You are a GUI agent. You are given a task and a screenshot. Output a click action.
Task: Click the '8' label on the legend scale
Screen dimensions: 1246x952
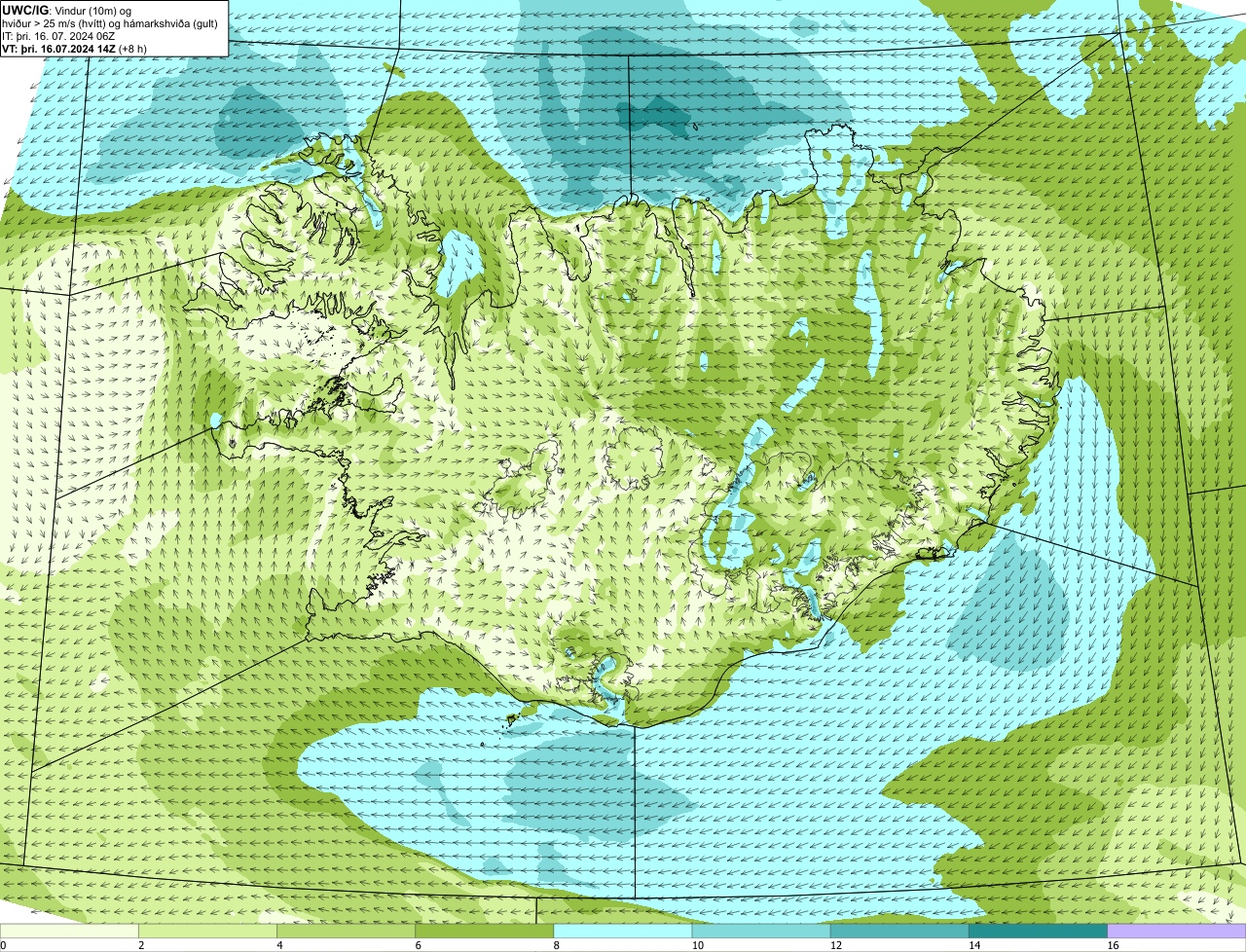coord(556,945)
